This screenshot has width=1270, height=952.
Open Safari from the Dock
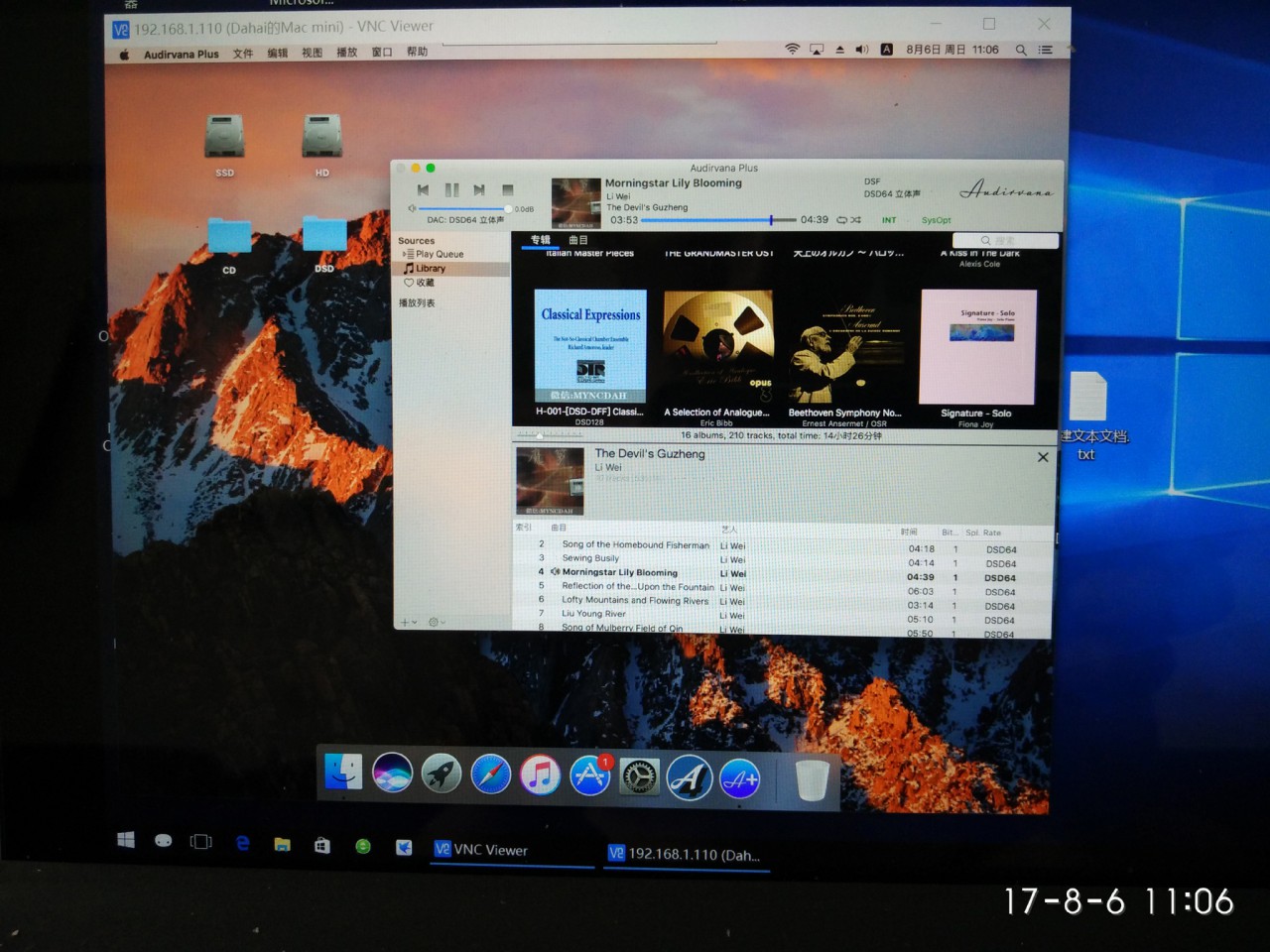(490, 774)
